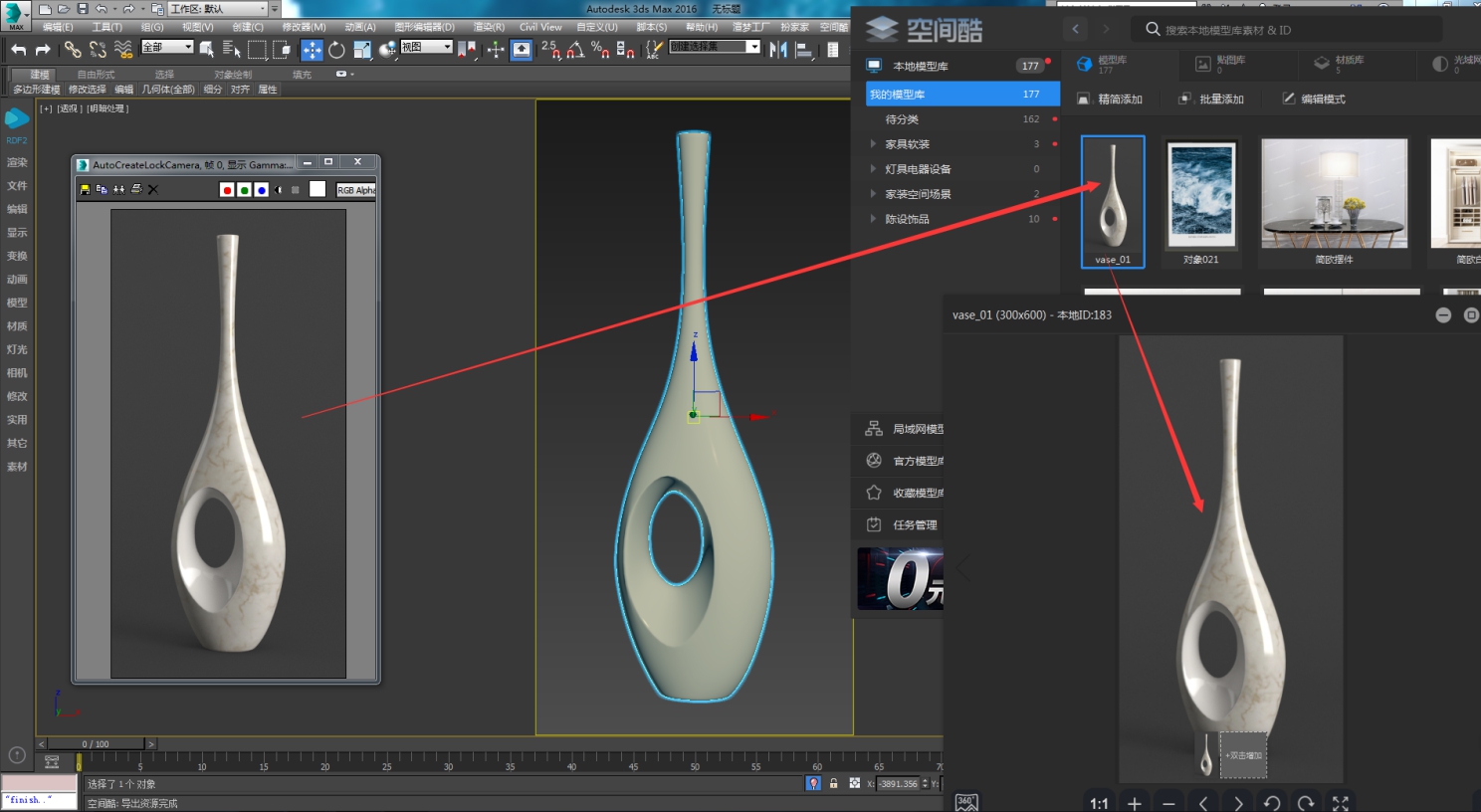Image resolution: width=1481 pixels, height=812 pixels.
Task: Switch to the 自由形式 ribbon tab
Action: pos(96,75)
